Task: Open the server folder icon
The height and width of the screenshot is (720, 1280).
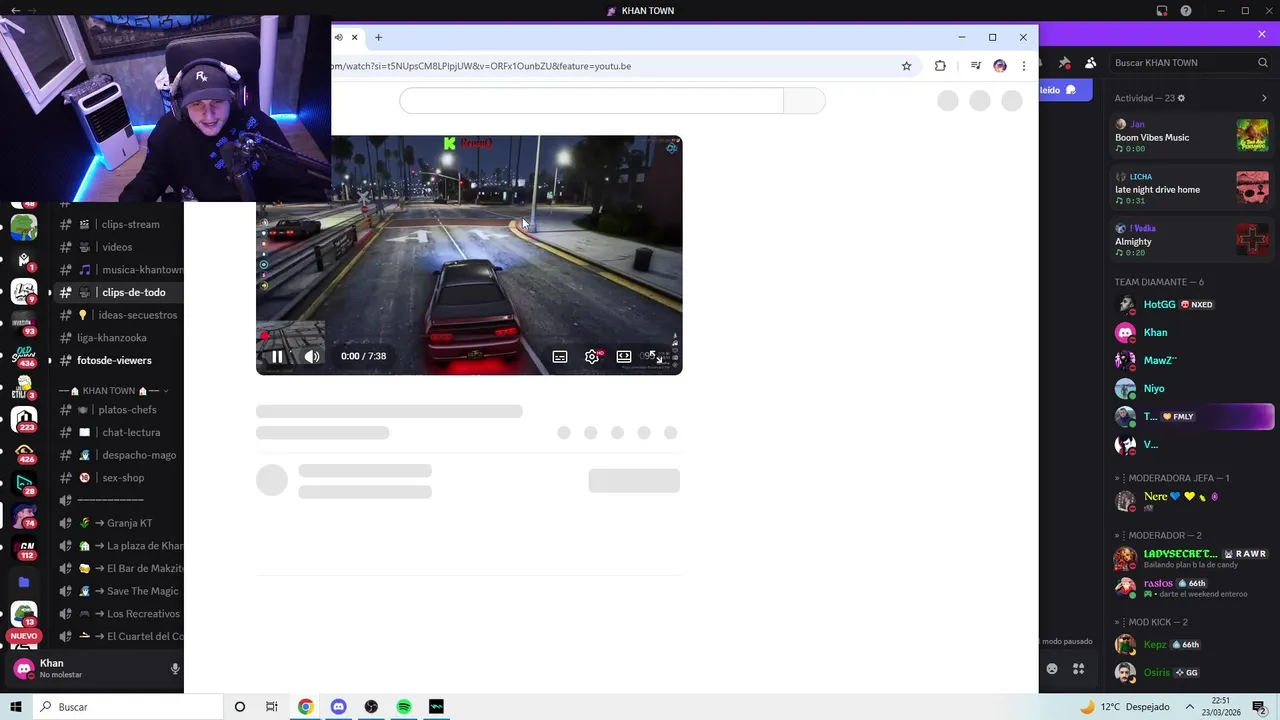Action: point(24,582)
